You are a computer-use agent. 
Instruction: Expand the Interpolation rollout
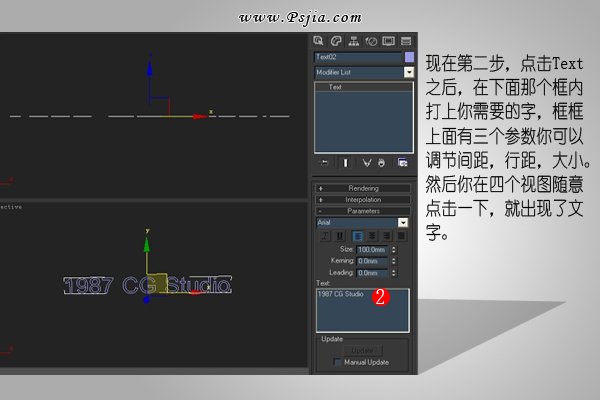click(363, 199)
